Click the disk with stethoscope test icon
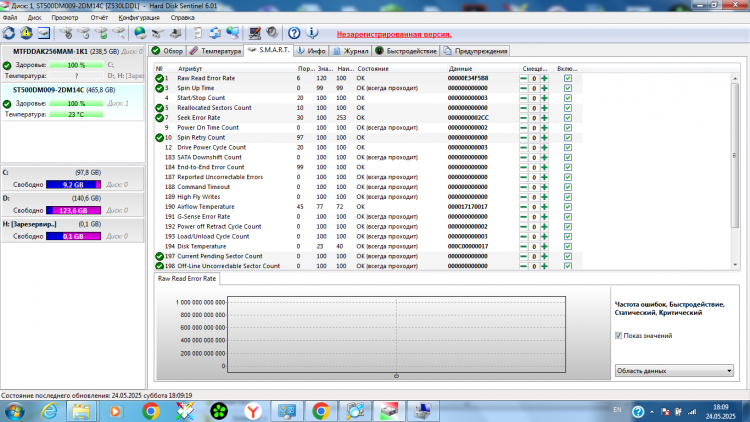The image size is (750, 422). pyautogui.click(x=66, y=33)
